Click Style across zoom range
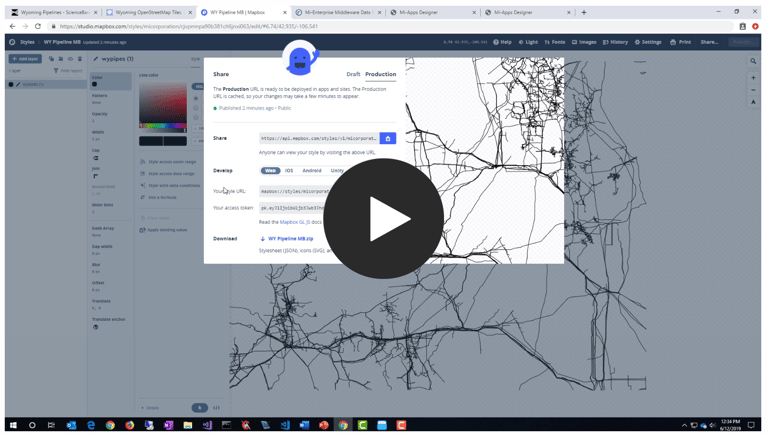Viewport: 767px width, 436px height. (168, 161)
